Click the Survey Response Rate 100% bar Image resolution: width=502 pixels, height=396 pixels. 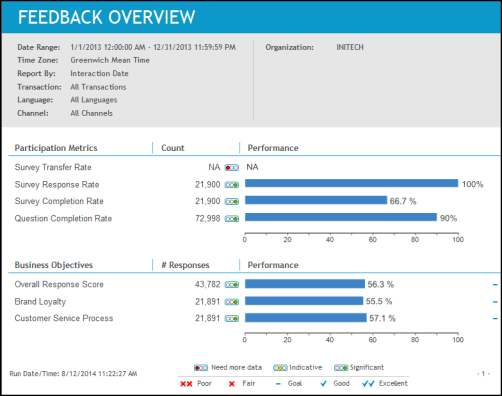pos(352,183)
